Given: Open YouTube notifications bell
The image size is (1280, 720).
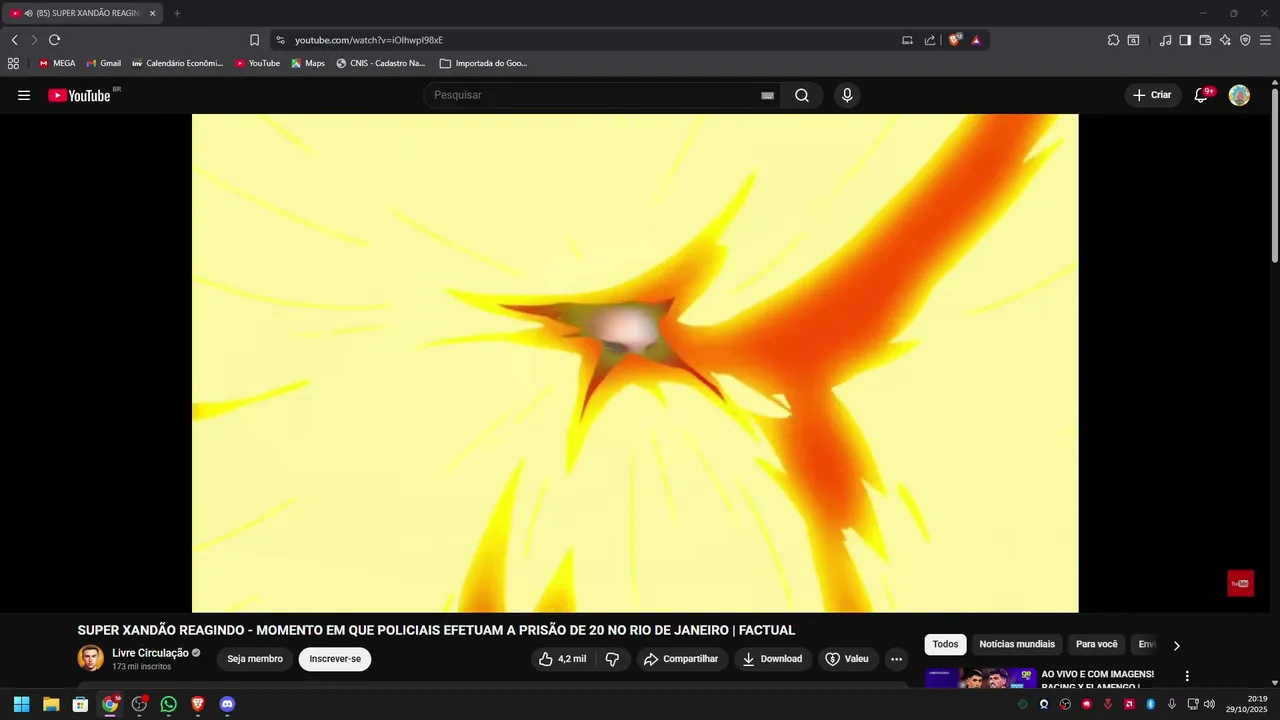Looking at the screenshot, I should click(x=1202, y=95).
